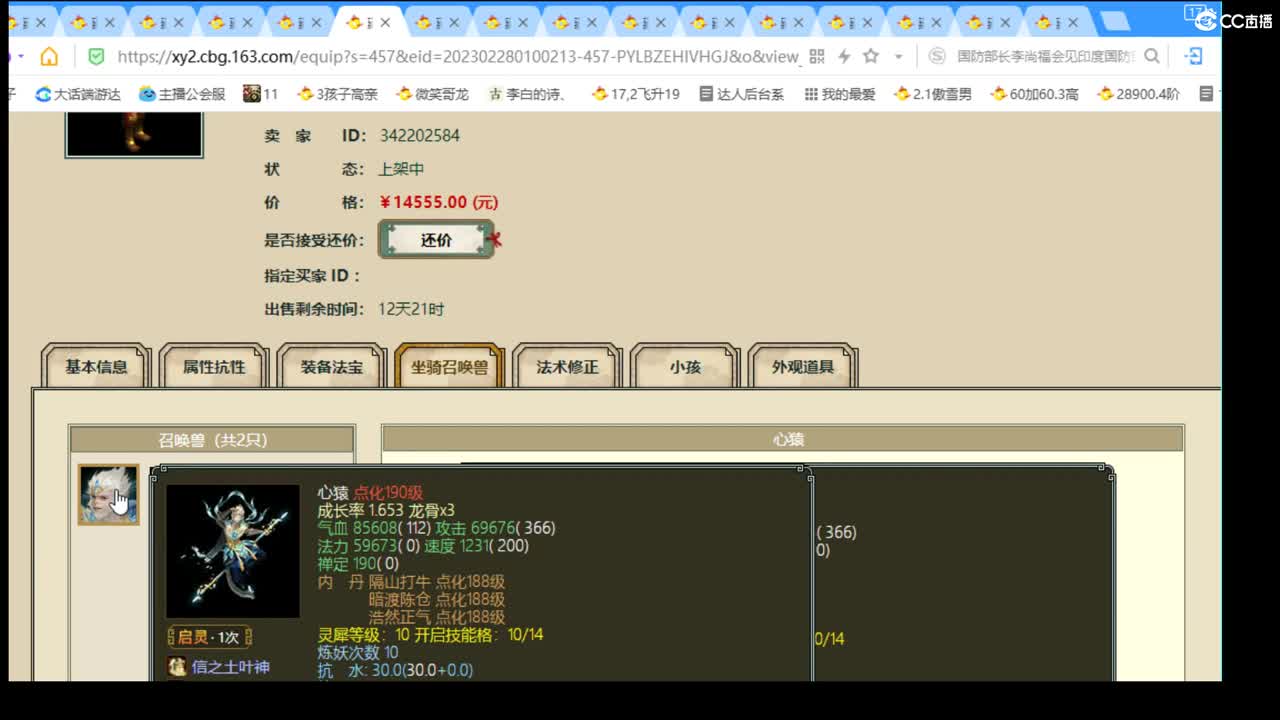The height and width of the screenshot is (720, 1280).
Task: Click the character image thumbnail at top
Action: [x=134, y=135]
